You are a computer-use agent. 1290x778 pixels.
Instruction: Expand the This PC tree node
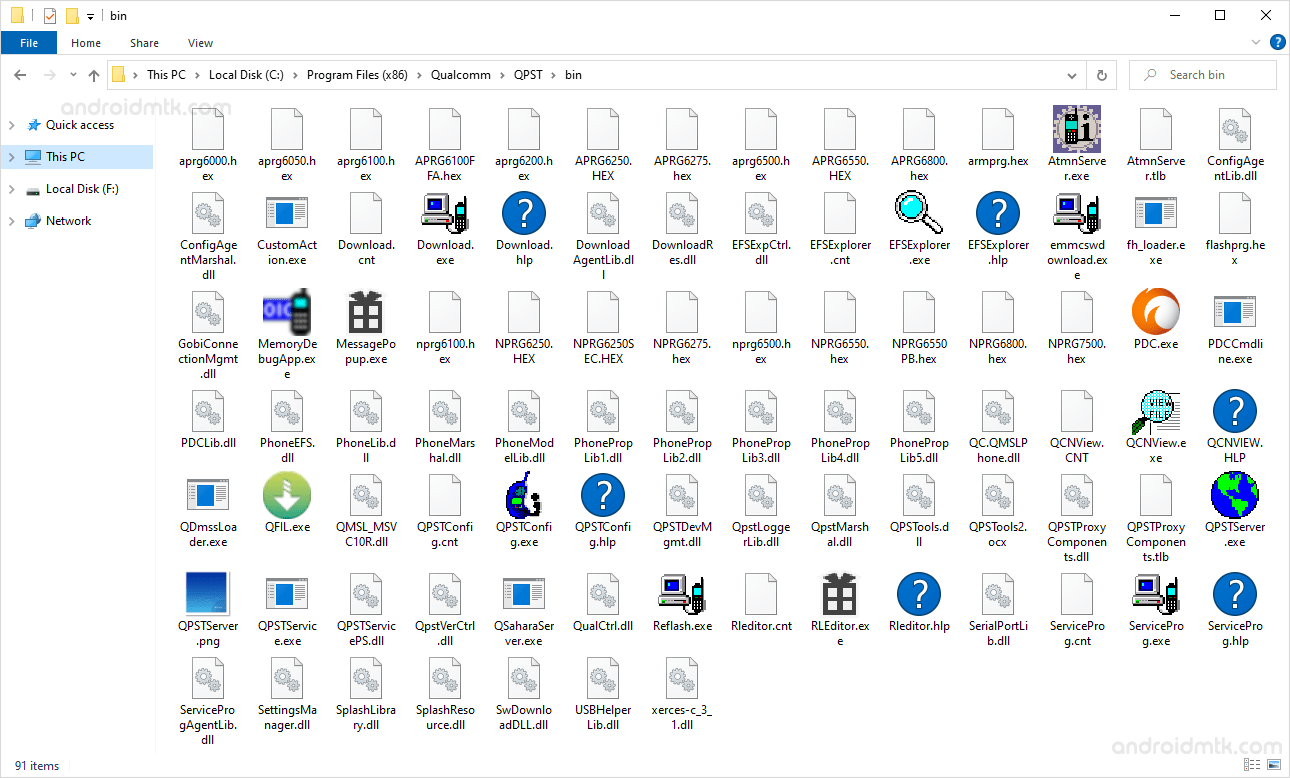click(x=12, y=157)
